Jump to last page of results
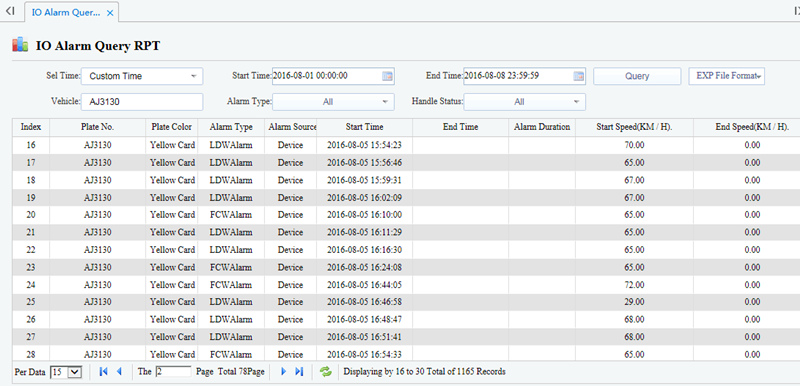Viewport: 800px width, 386px height. tap(299, 372)
